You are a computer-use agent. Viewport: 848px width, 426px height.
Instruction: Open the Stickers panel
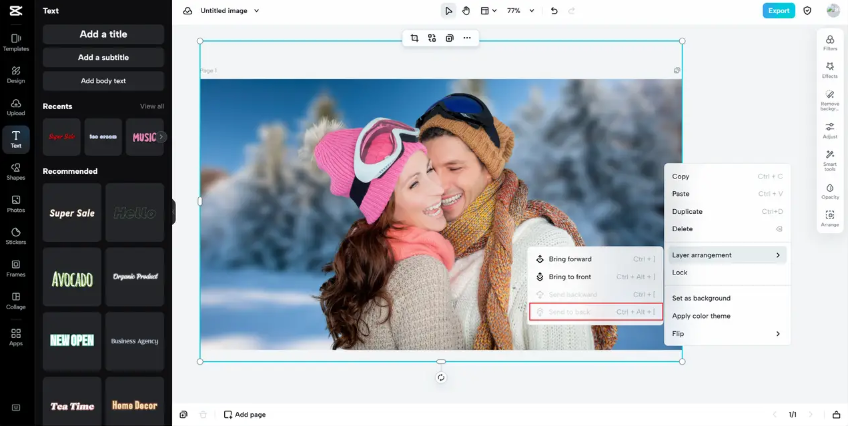(x=16, y=236)
